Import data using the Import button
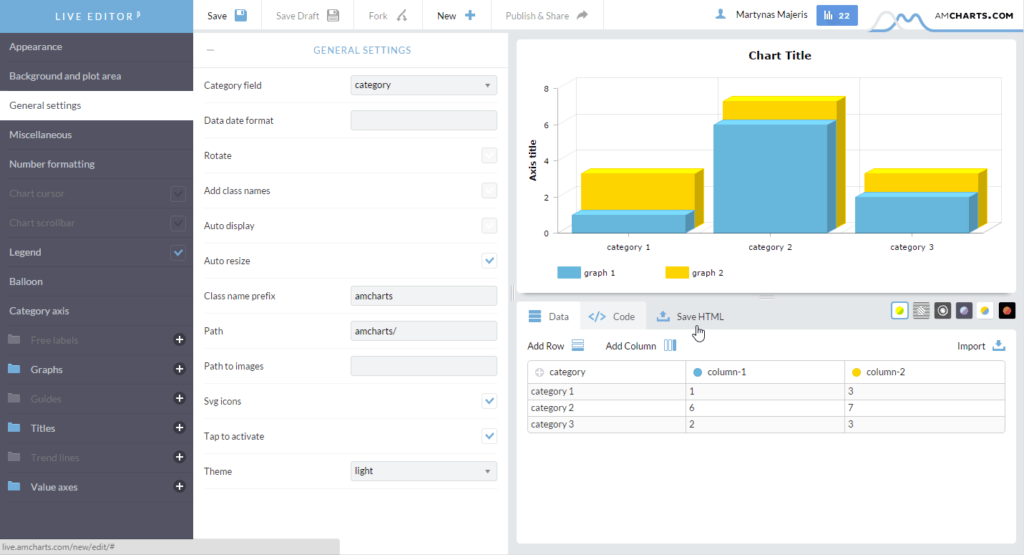Image resolution: width=1024 pixels, height=555 pixels. point(981,346)
